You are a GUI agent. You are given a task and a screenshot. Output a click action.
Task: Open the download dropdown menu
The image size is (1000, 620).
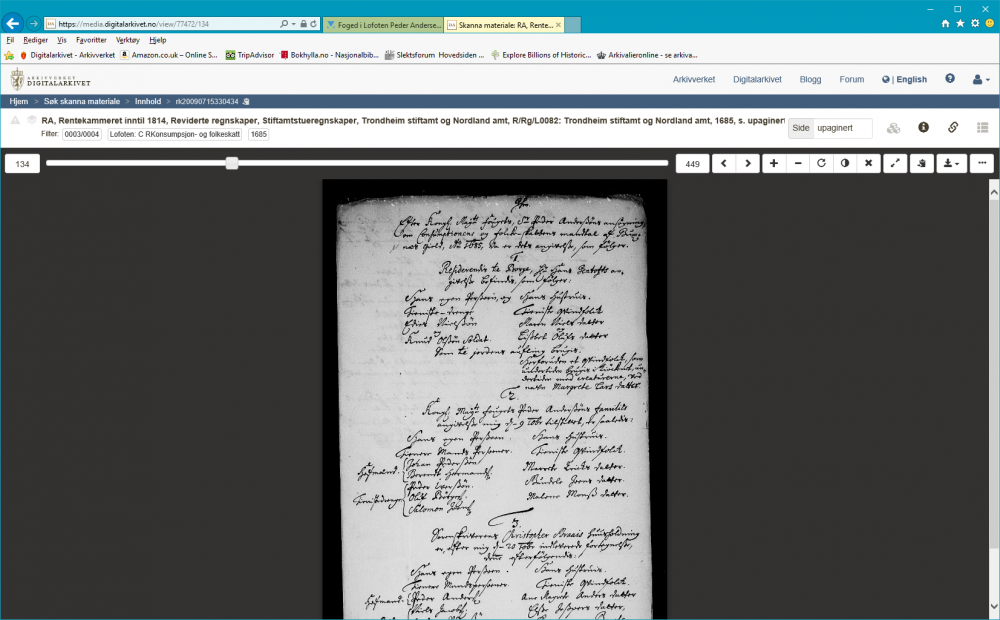[x=951, y=163]
